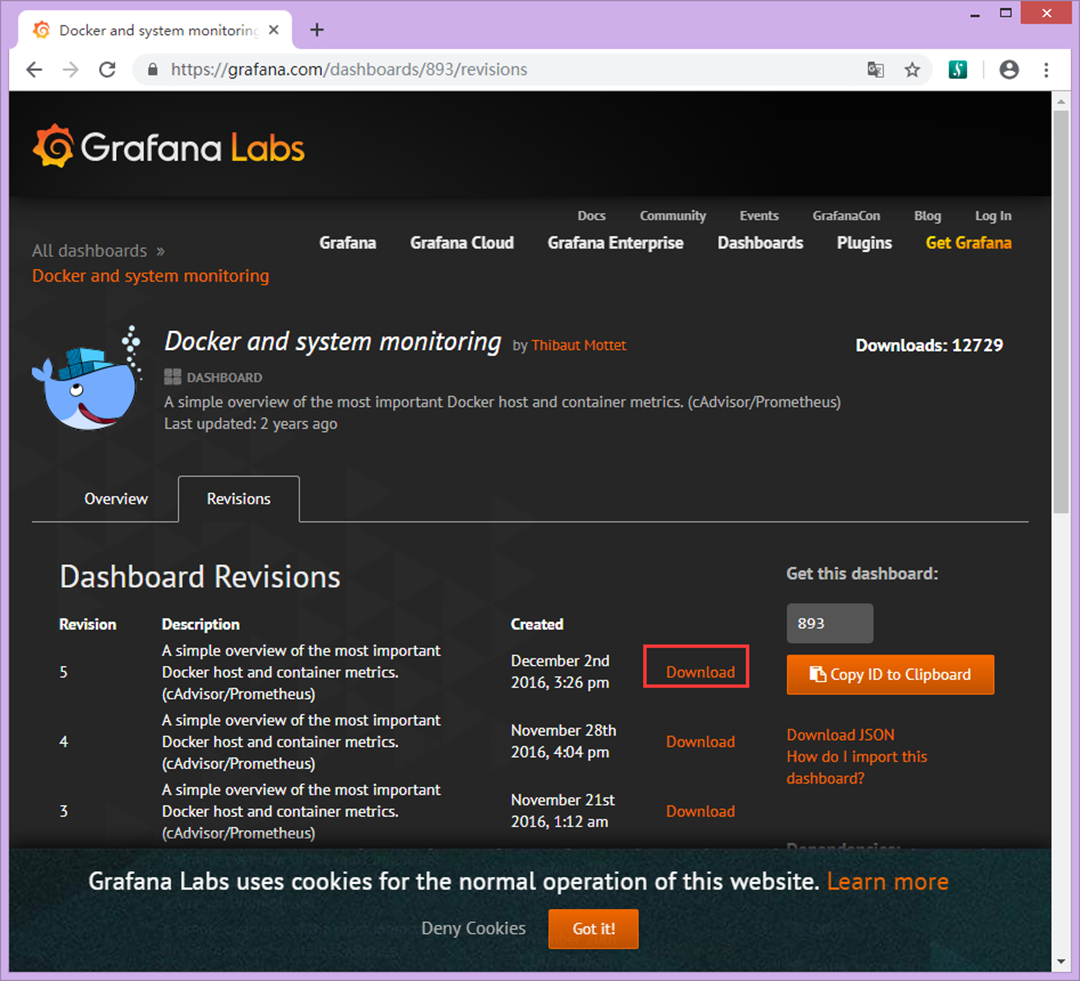Download revision 4
The width and height of the screenshot is (1080, 981).
[700, 741]
